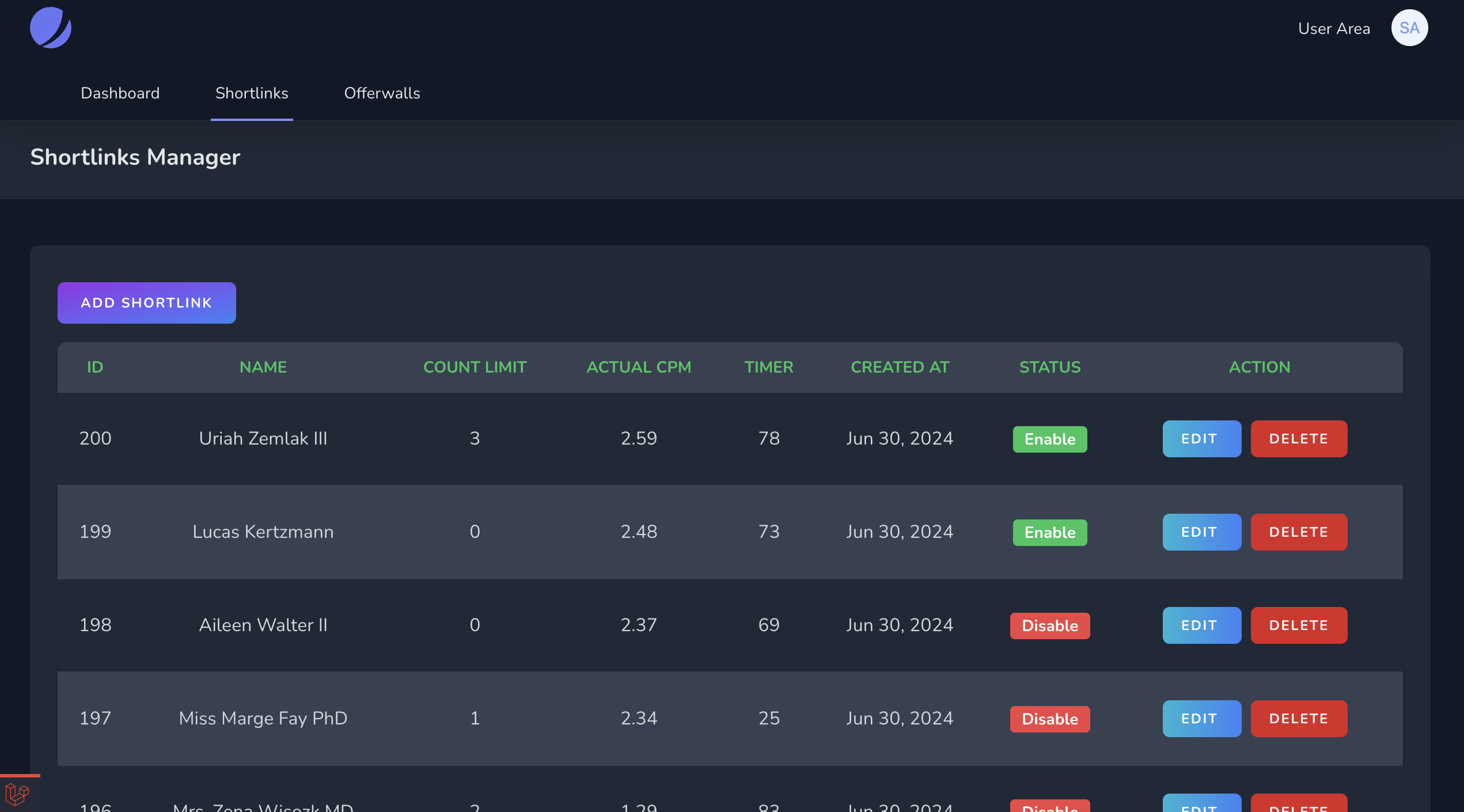Click the Enable status badge for ID 200
The width and height of the screenshot is (1464, 812).
pos(1049,439)
